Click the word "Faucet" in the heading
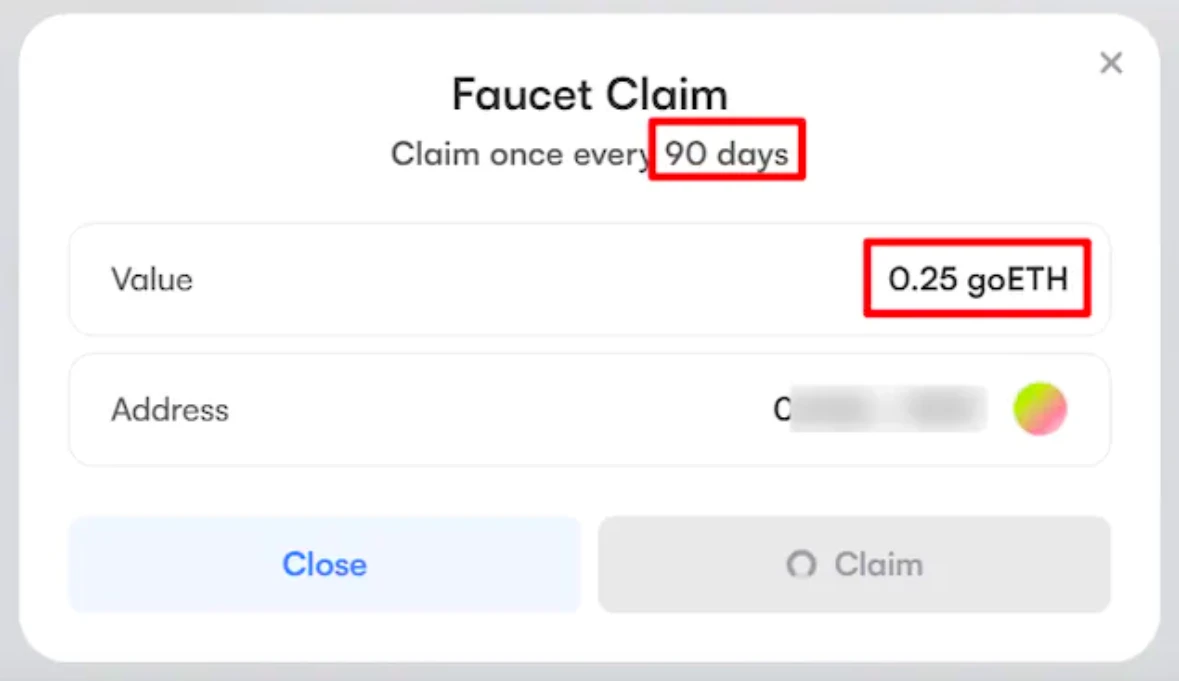 point(517,95)
